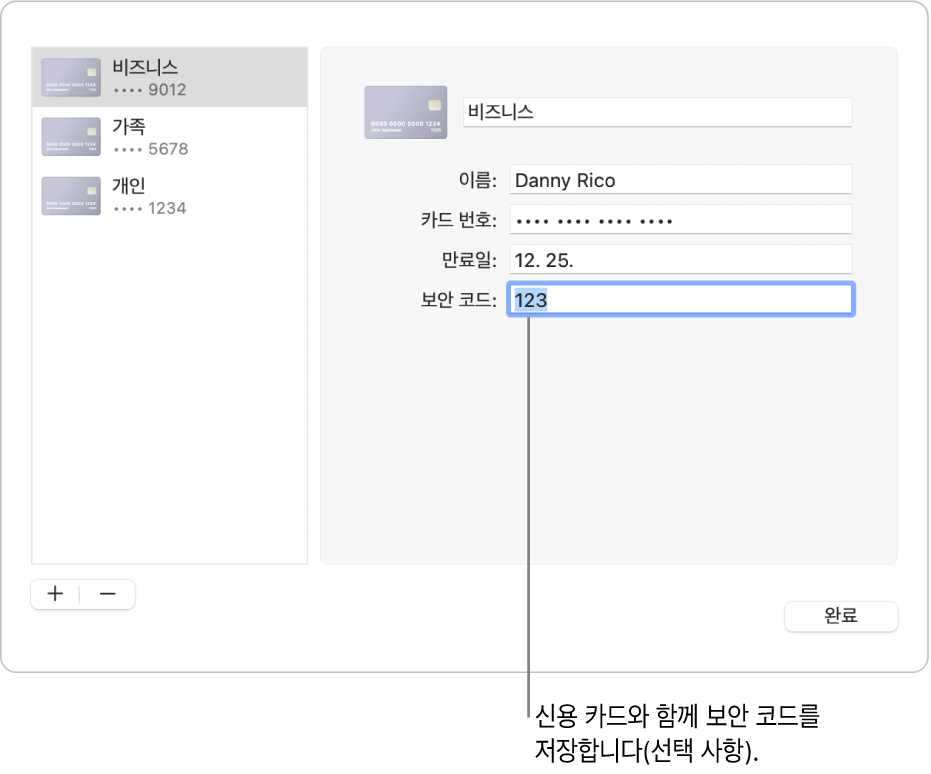Click the 보안 코드 field containing 123
Screen dimensions: 931x774
680,300
